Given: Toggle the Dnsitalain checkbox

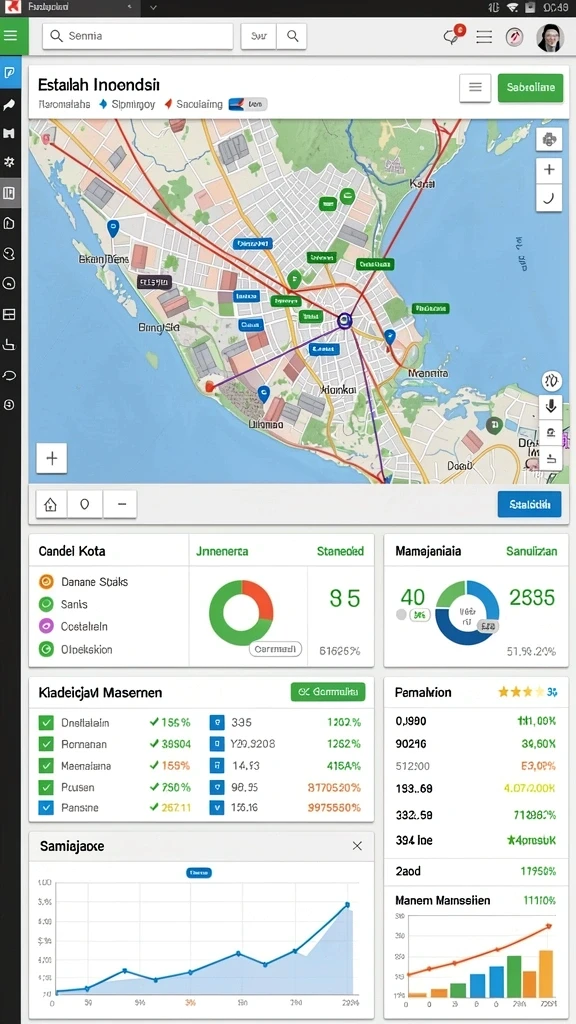Looking at the screenshot, I should (46, 722).
